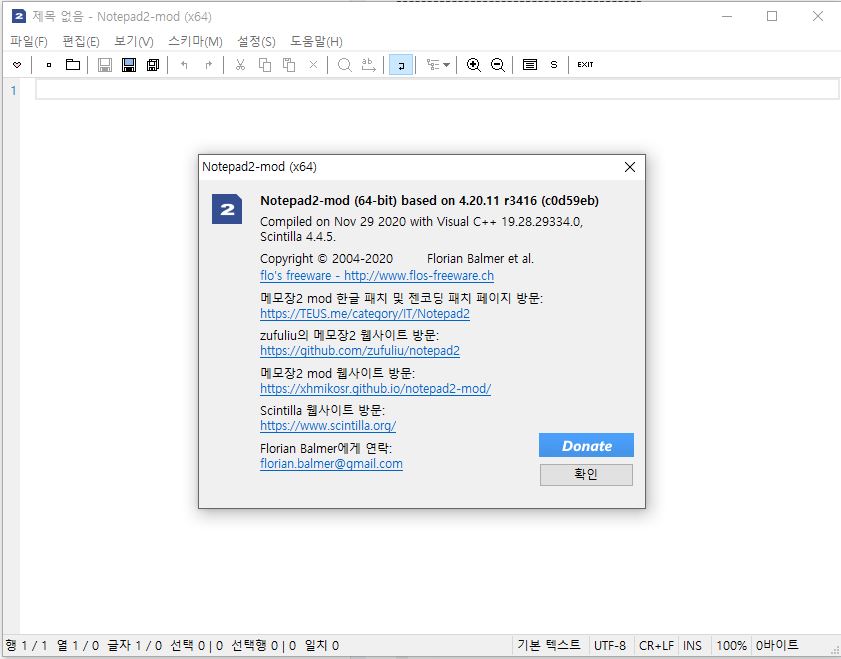This screenshot has height=659, width=841.
Task: Click the first line in the editor
Action: (437, 90)
